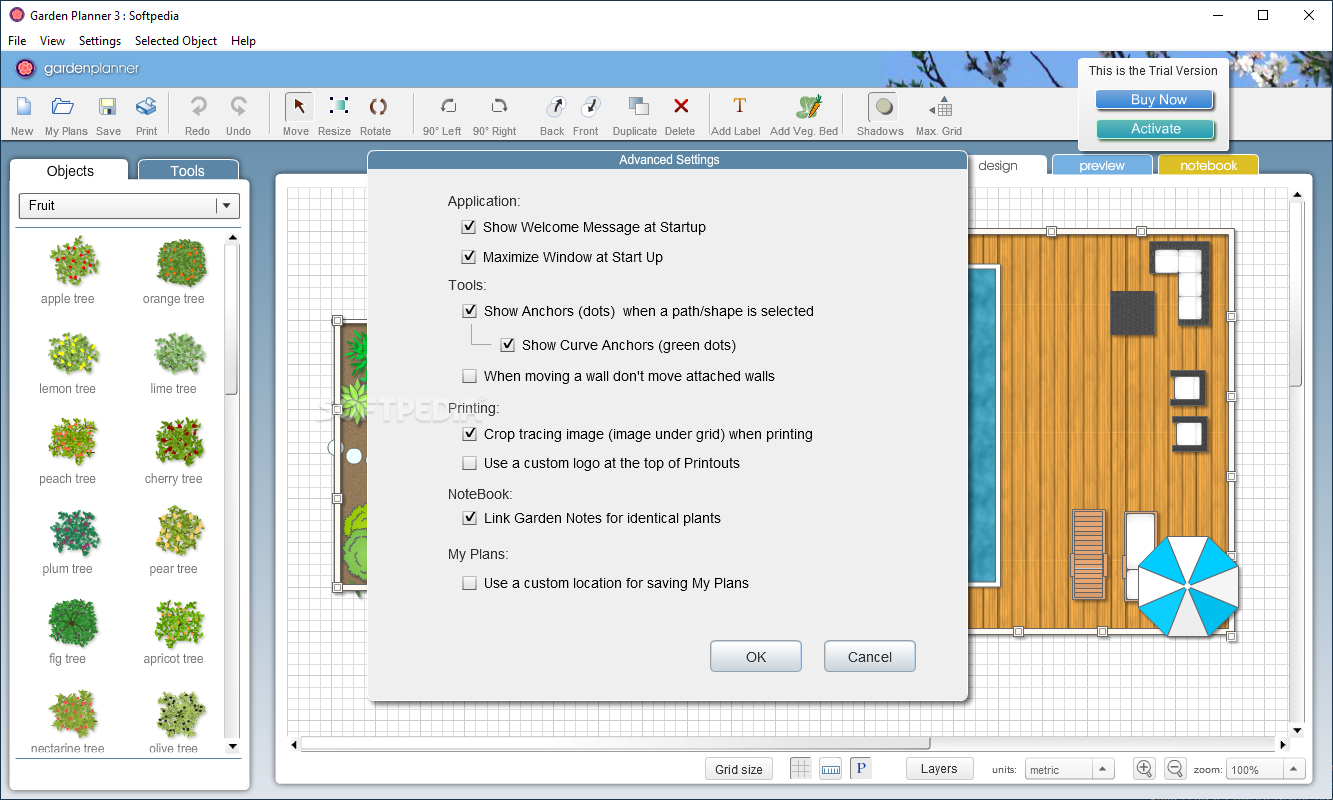Toggle Show Curve Anchors (green dots)
The image size is (1333, 800).
pyautogui.click(x=507, y=345)
